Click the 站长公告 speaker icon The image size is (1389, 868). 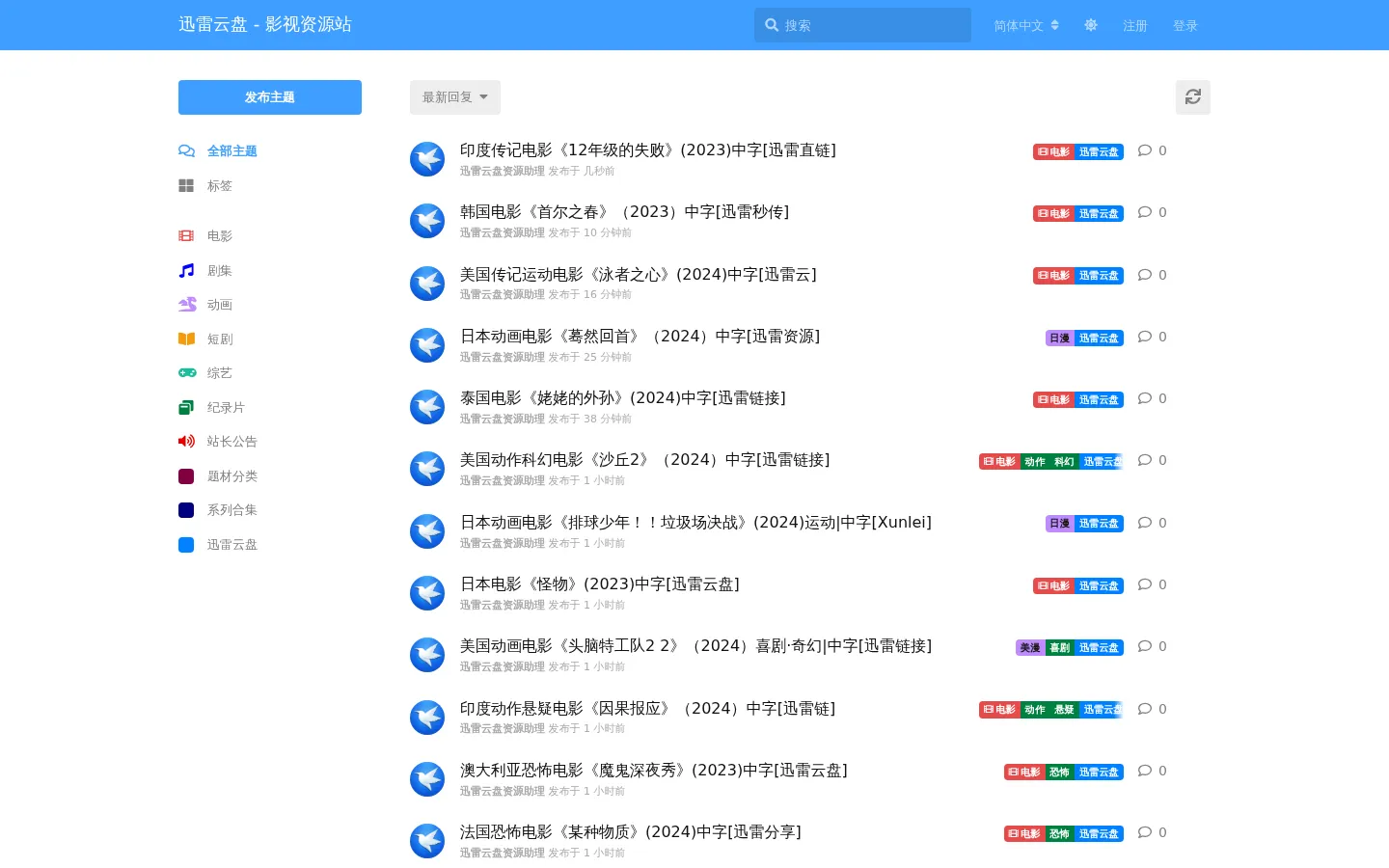[187, 442]
